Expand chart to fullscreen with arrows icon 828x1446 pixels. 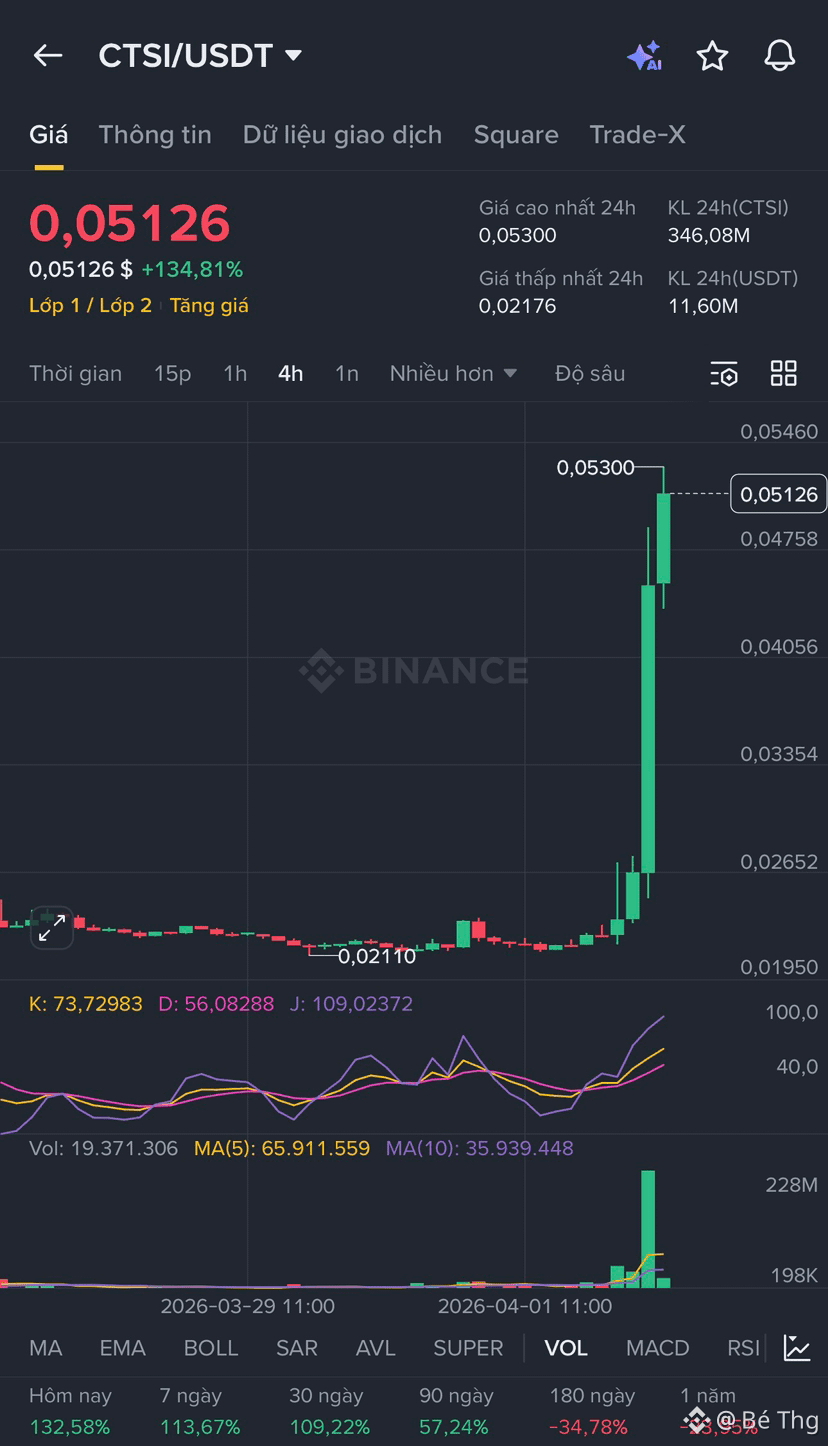51,929
